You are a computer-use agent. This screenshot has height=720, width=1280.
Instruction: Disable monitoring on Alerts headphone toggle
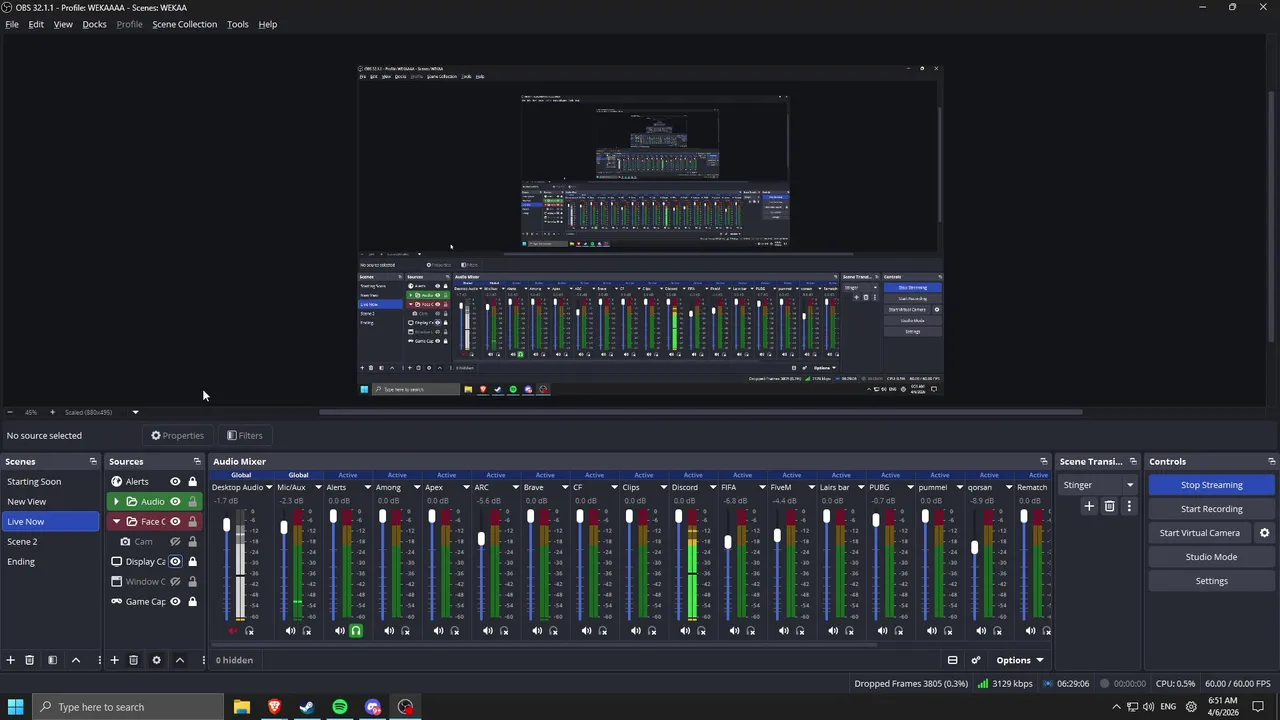point(356,631)
